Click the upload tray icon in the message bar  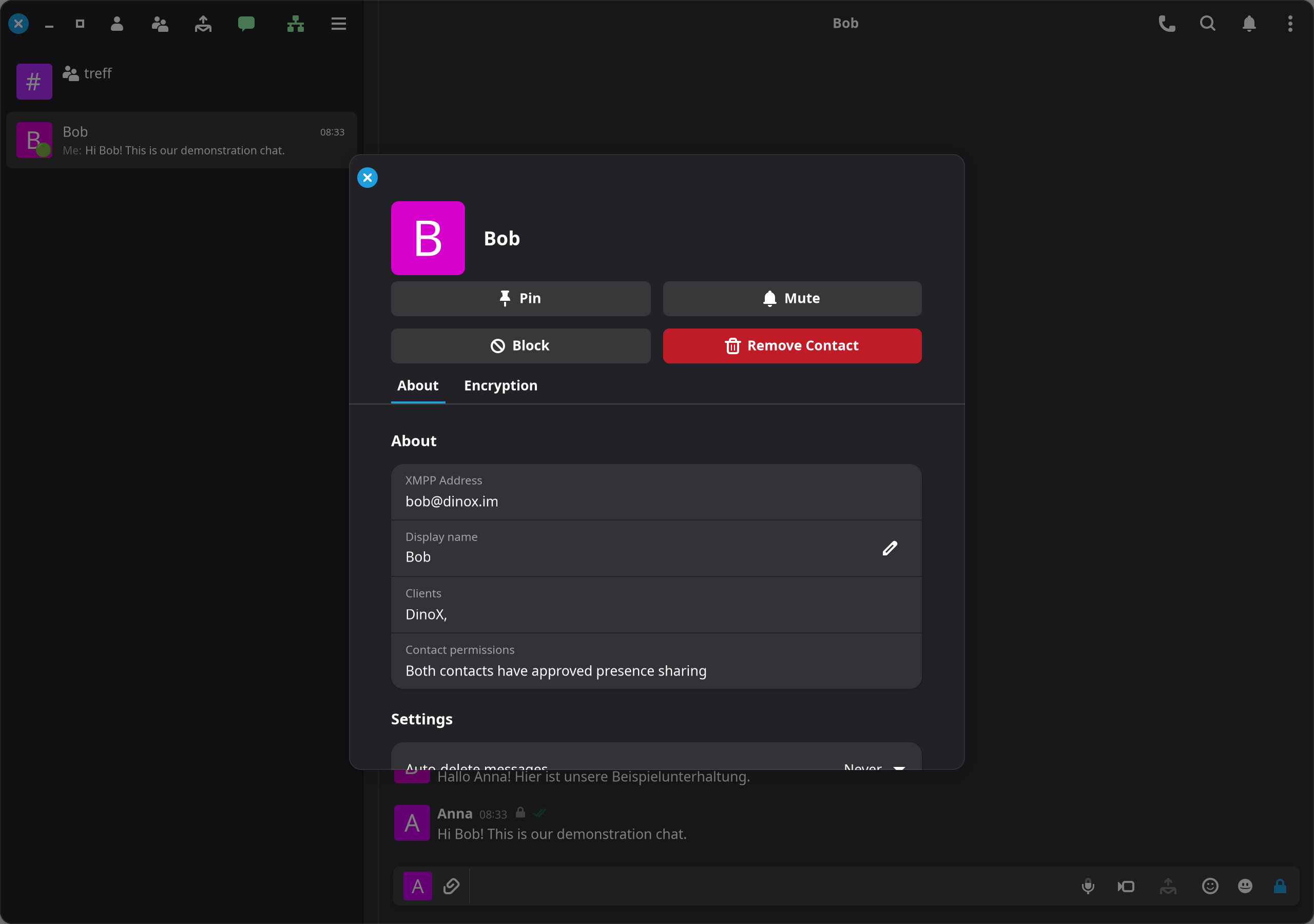(1168, 886)
